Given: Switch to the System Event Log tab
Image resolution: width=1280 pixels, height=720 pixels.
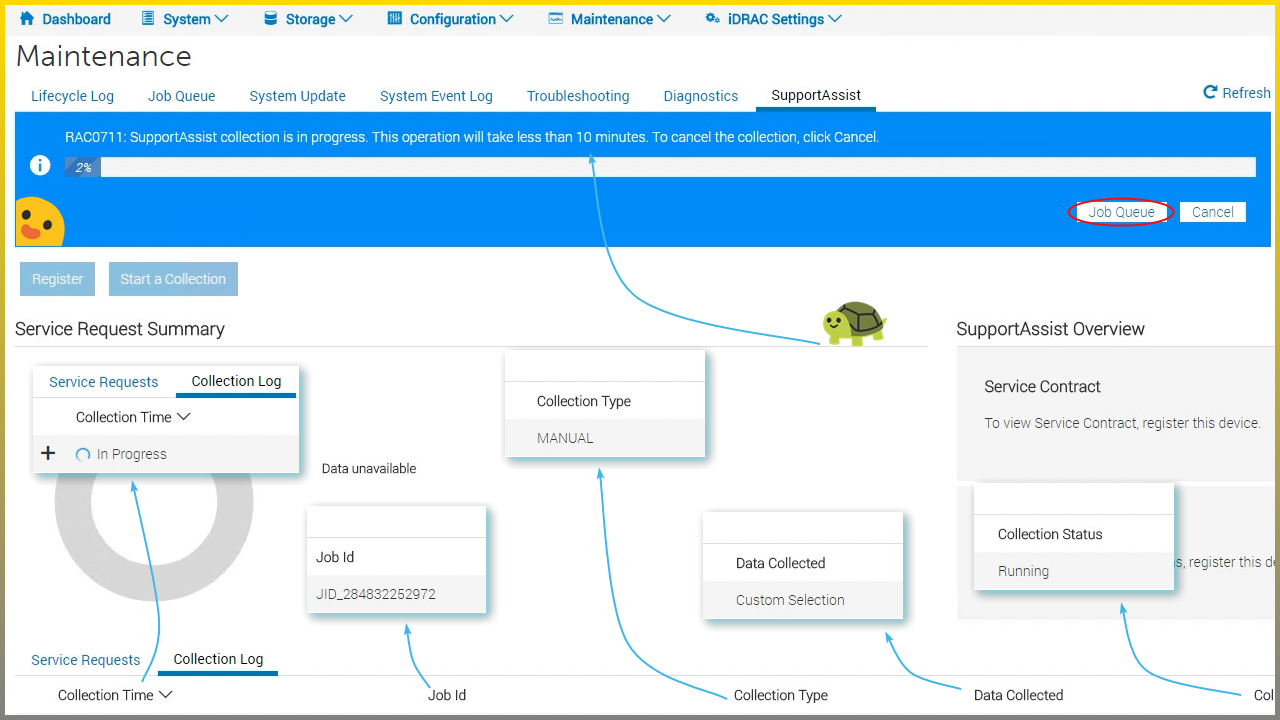Looking at the screenshot, I should [436, 96].
